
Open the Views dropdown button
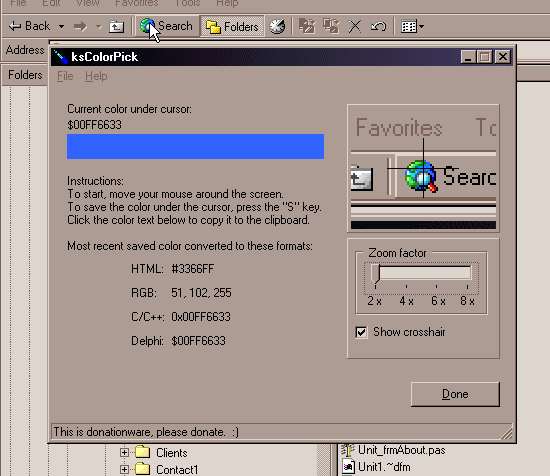click(412, 26)
